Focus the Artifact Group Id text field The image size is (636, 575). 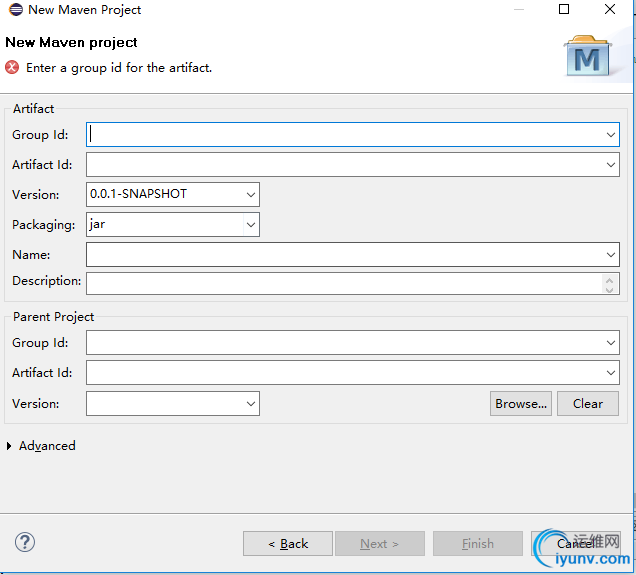pyautogui.click(x=352, y=134)
